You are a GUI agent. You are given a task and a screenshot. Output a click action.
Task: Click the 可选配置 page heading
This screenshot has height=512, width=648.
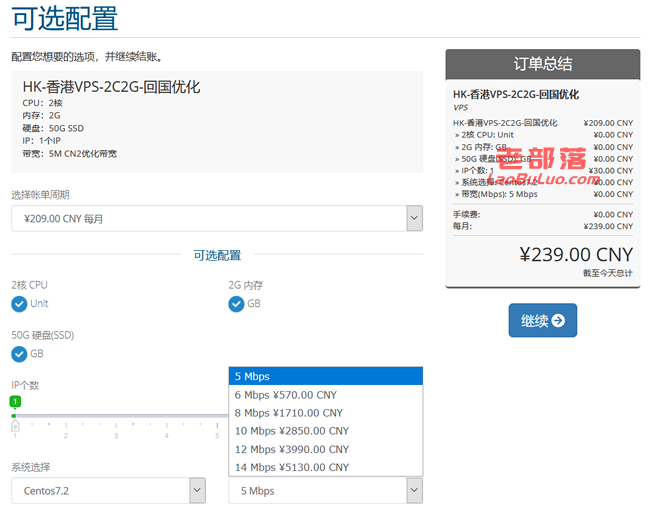pos(64,19)
